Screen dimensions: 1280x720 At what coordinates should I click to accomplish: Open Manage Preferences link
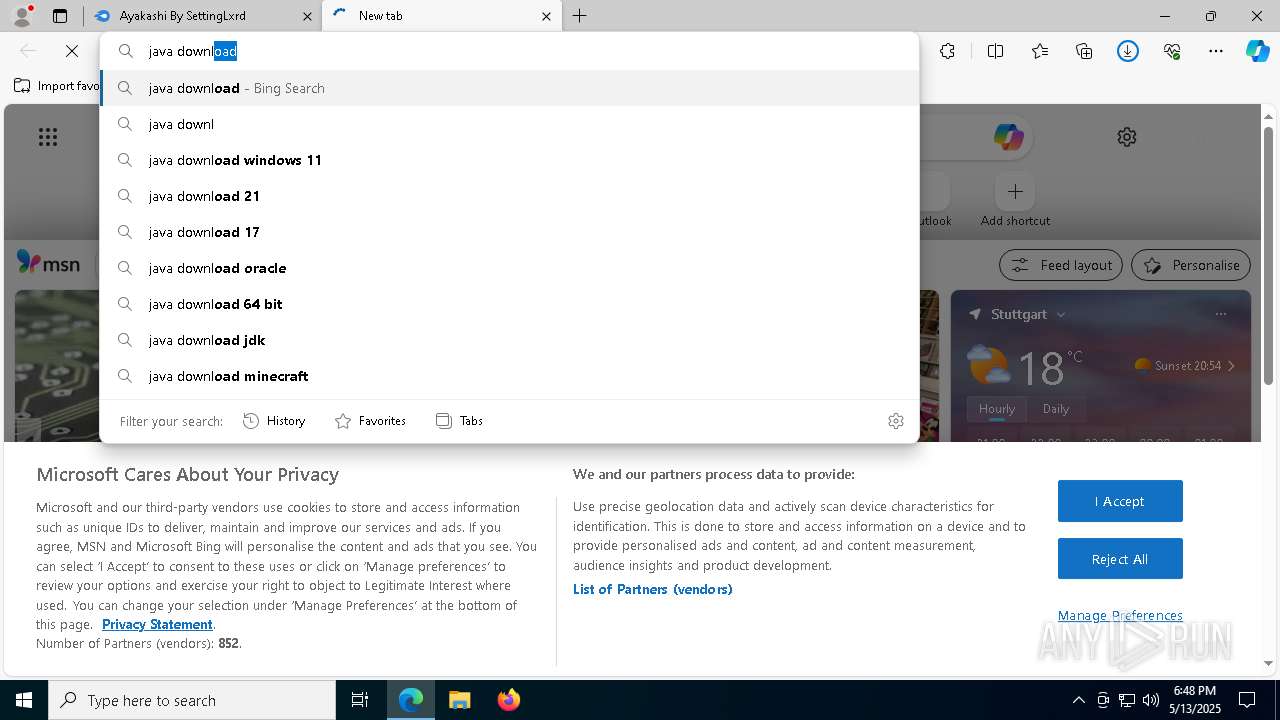[x=1120, y=615]
